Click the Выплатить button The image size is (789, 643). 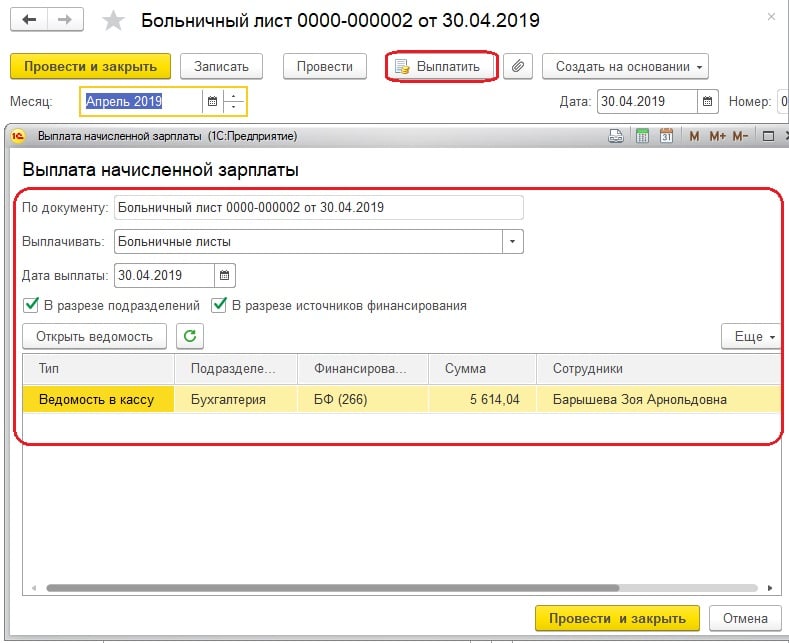pyautogui.click(x=441, y=67)
